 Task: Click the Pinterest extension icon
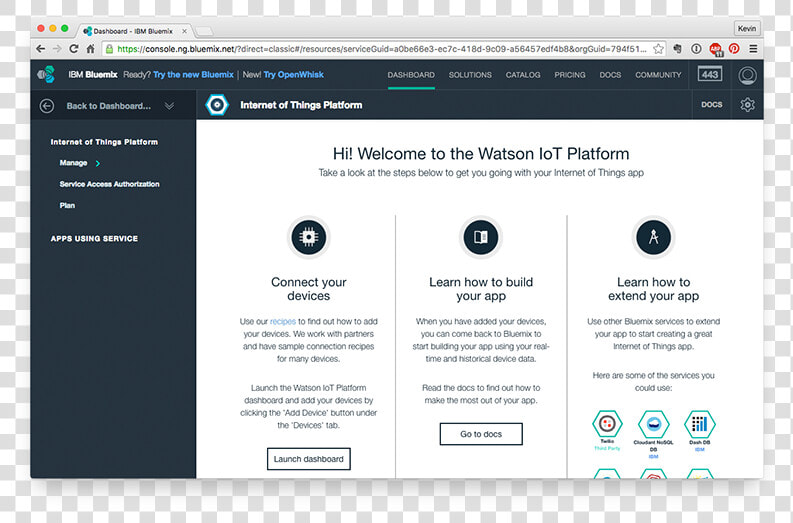point(734,49)
